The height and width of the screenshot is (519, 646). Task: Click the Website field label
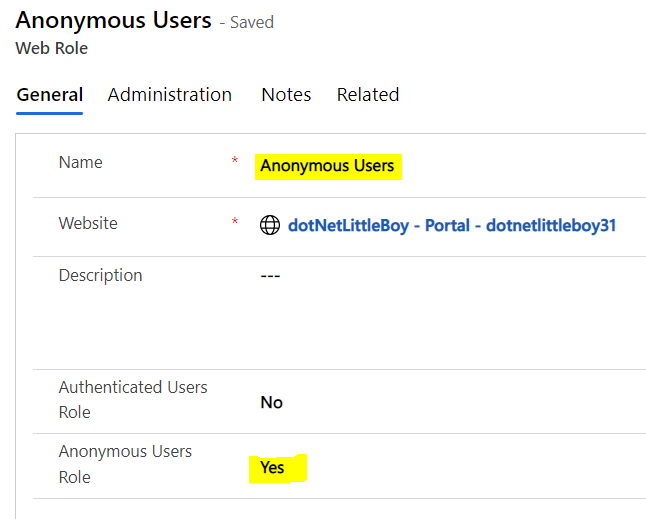88,223
